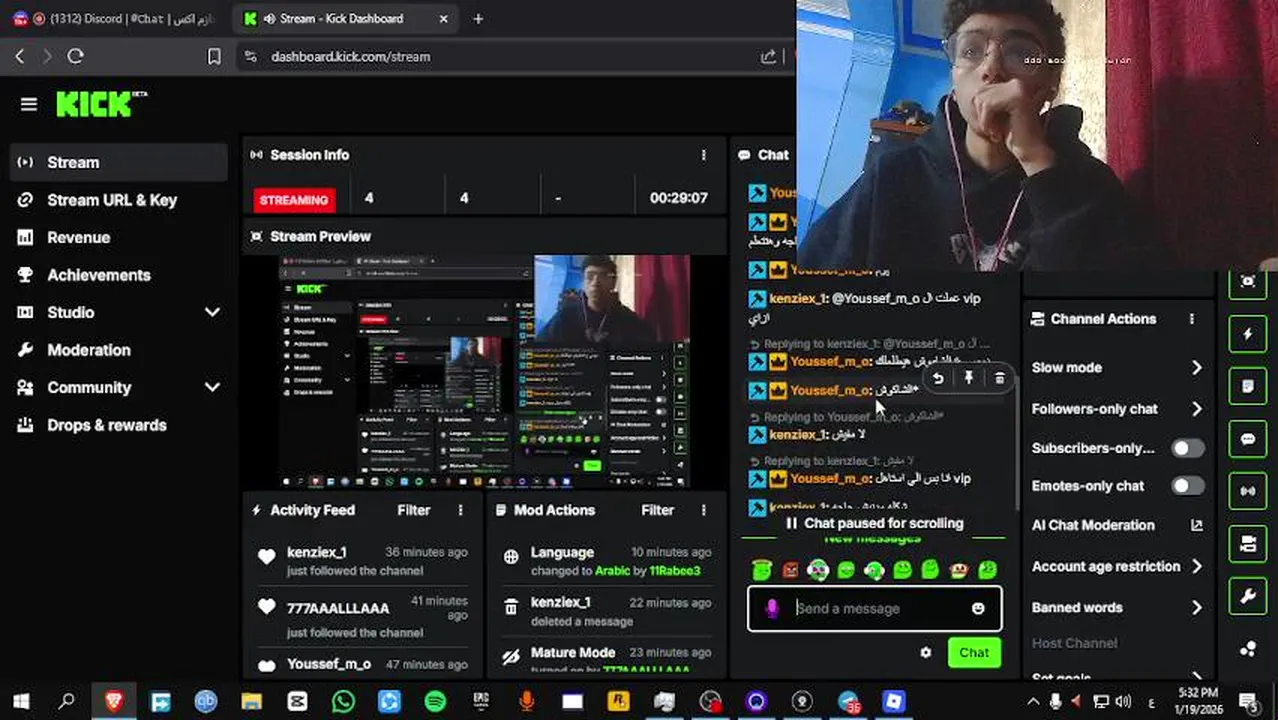
Task: Open chat settings gear icon
Action: [926, 652]
